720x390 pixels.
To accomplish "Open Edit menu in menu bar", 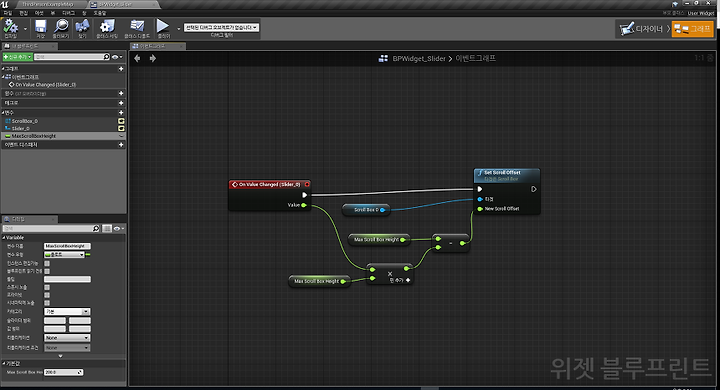I will [23, 13].
